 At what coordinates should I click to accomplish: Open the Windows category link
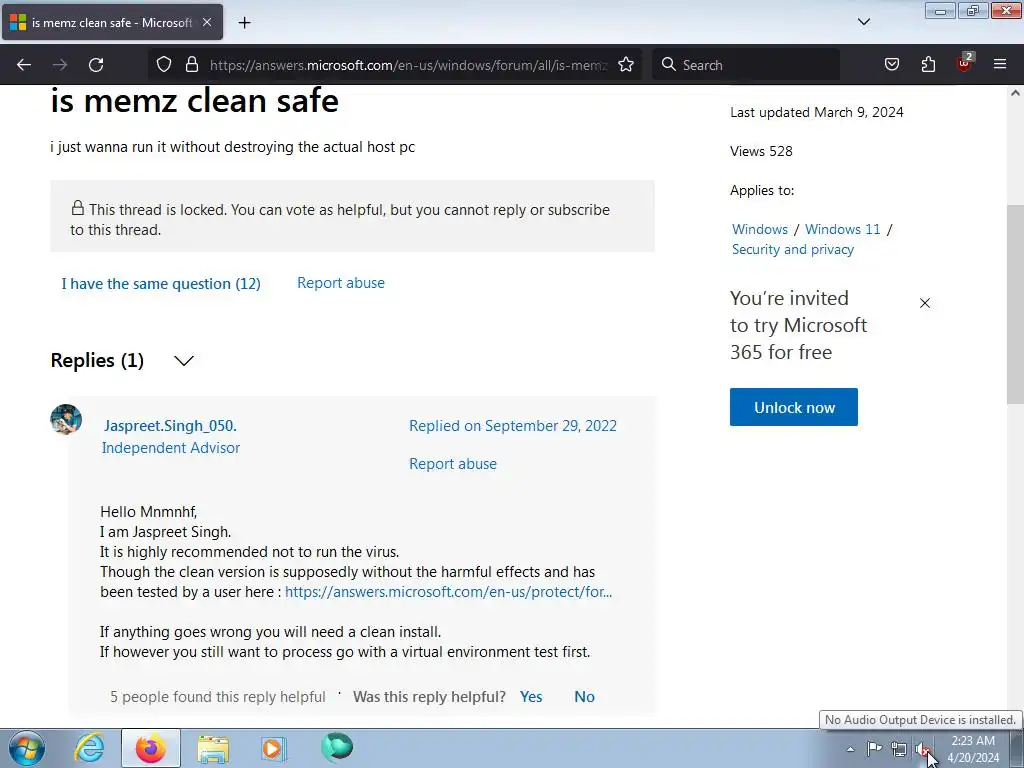click(x=760, y=229)
